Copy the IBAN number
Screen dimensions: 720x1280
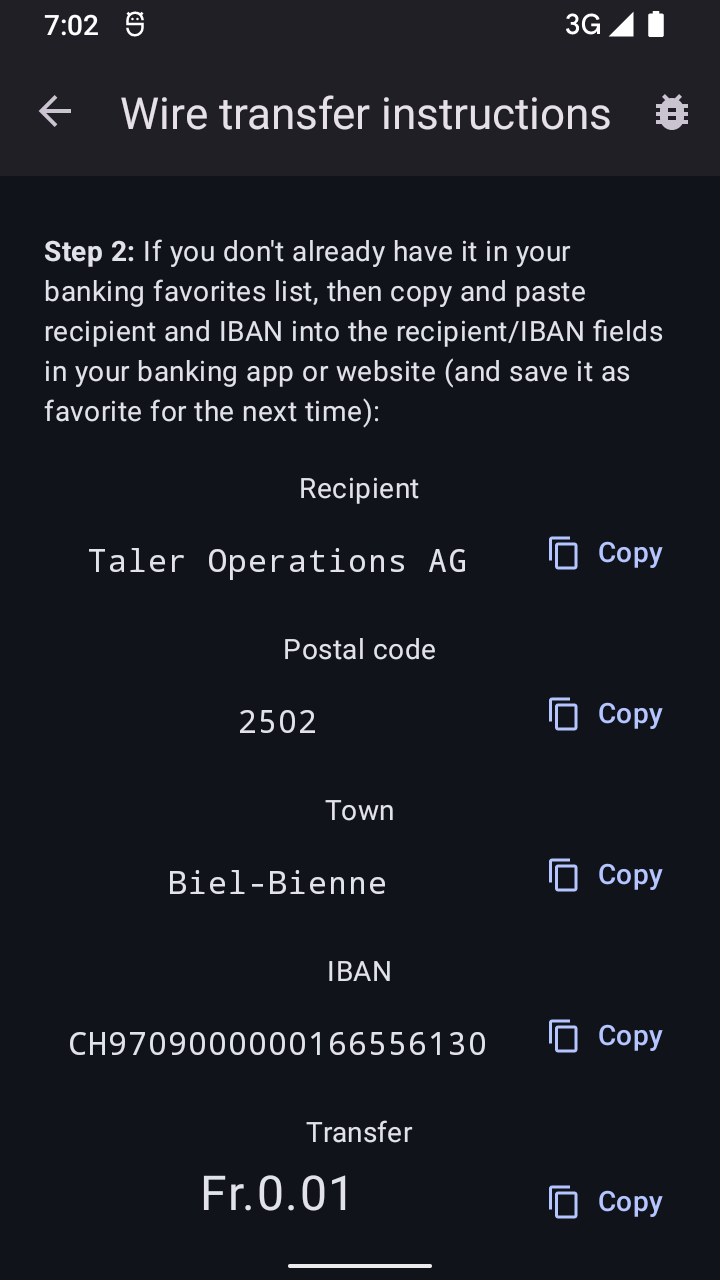(x=606, y=1036)
